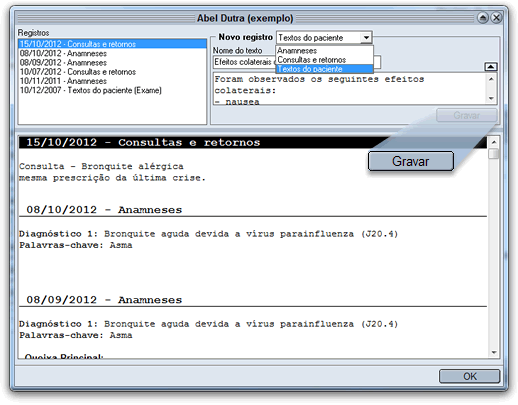Click the records viewer scroll up arrow

pyautogui.click(x=494, y=142)
